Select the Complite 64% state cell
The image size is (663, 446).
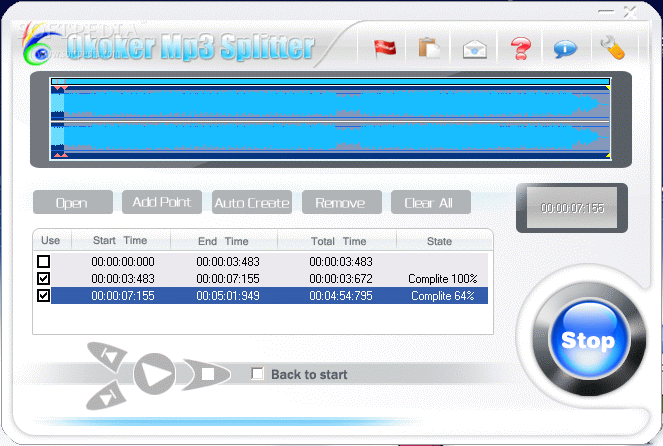click(443, 296)
